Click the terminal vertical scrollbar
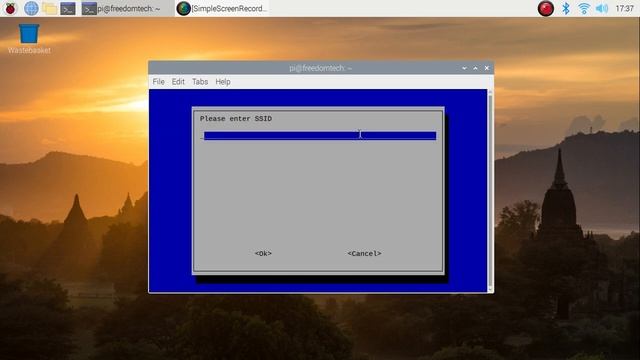This screenshot has height=360, width=640. click(490, 190)
